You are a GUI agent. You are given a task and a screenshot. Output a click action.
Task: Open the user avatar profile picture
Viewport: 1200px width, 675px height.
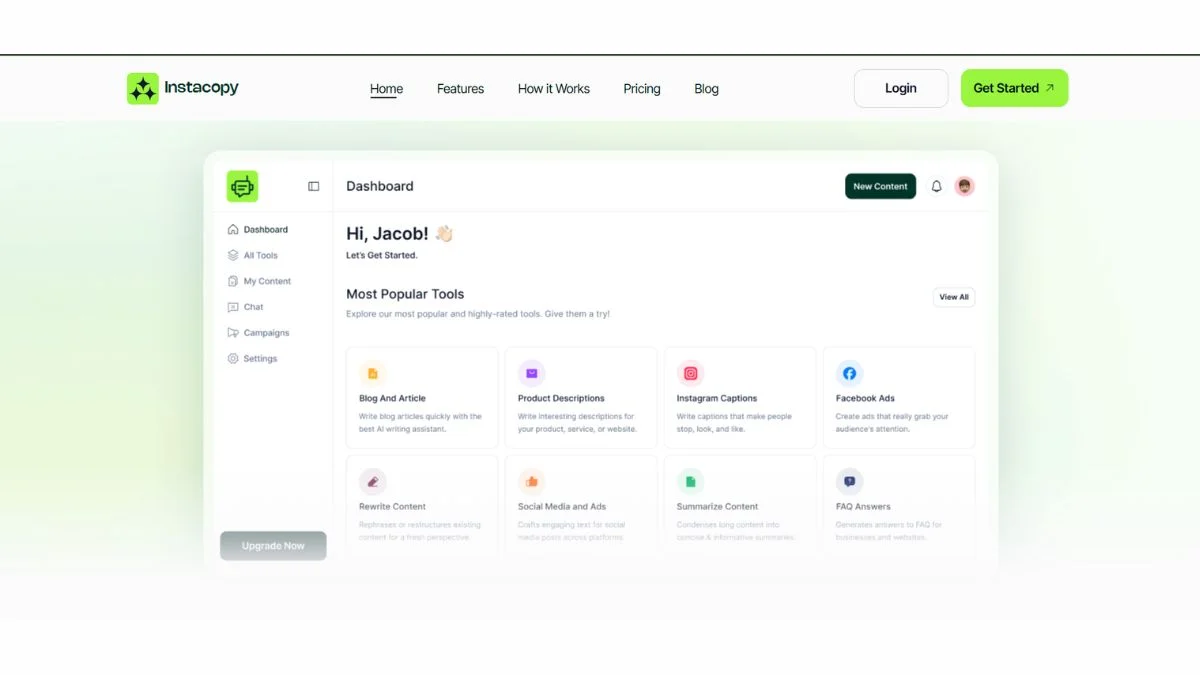pyautogui.click(x=964, y=186)
